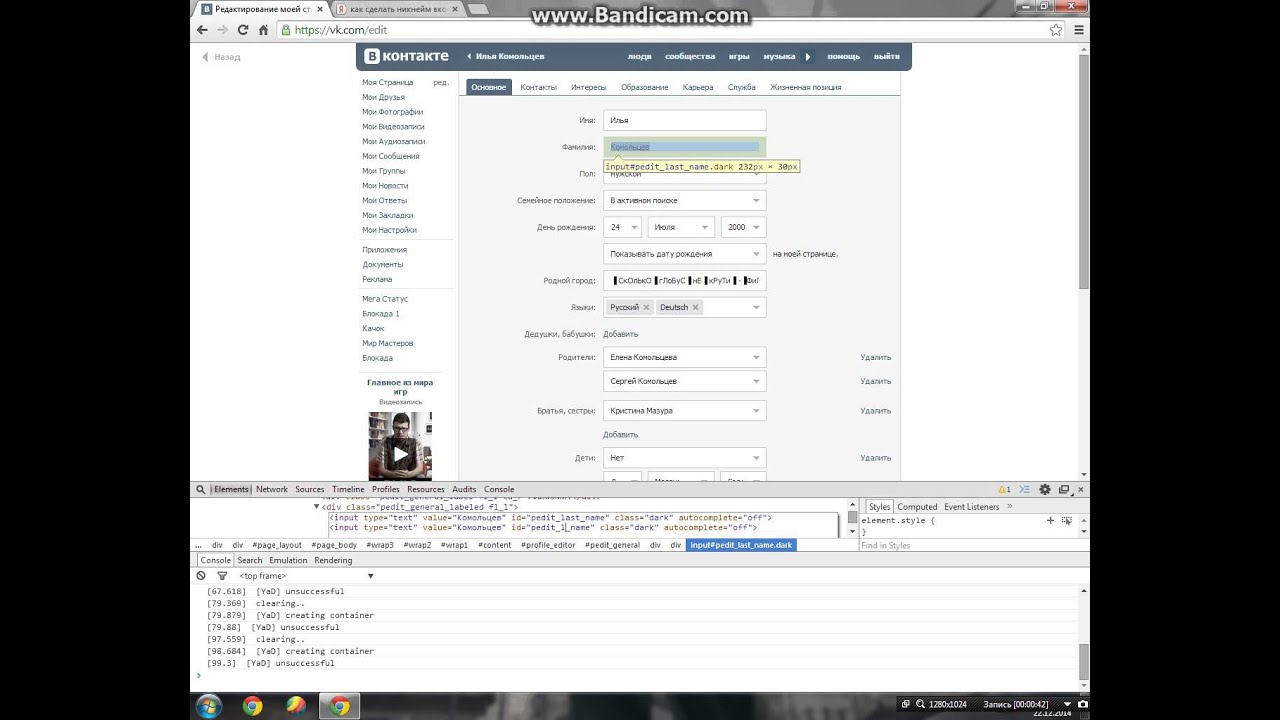Collapse the pedit_general_labeled div node
Image resolution: width=1280 pixels, height=720 pixels.
pyautogui.click(x=317, y=507)
